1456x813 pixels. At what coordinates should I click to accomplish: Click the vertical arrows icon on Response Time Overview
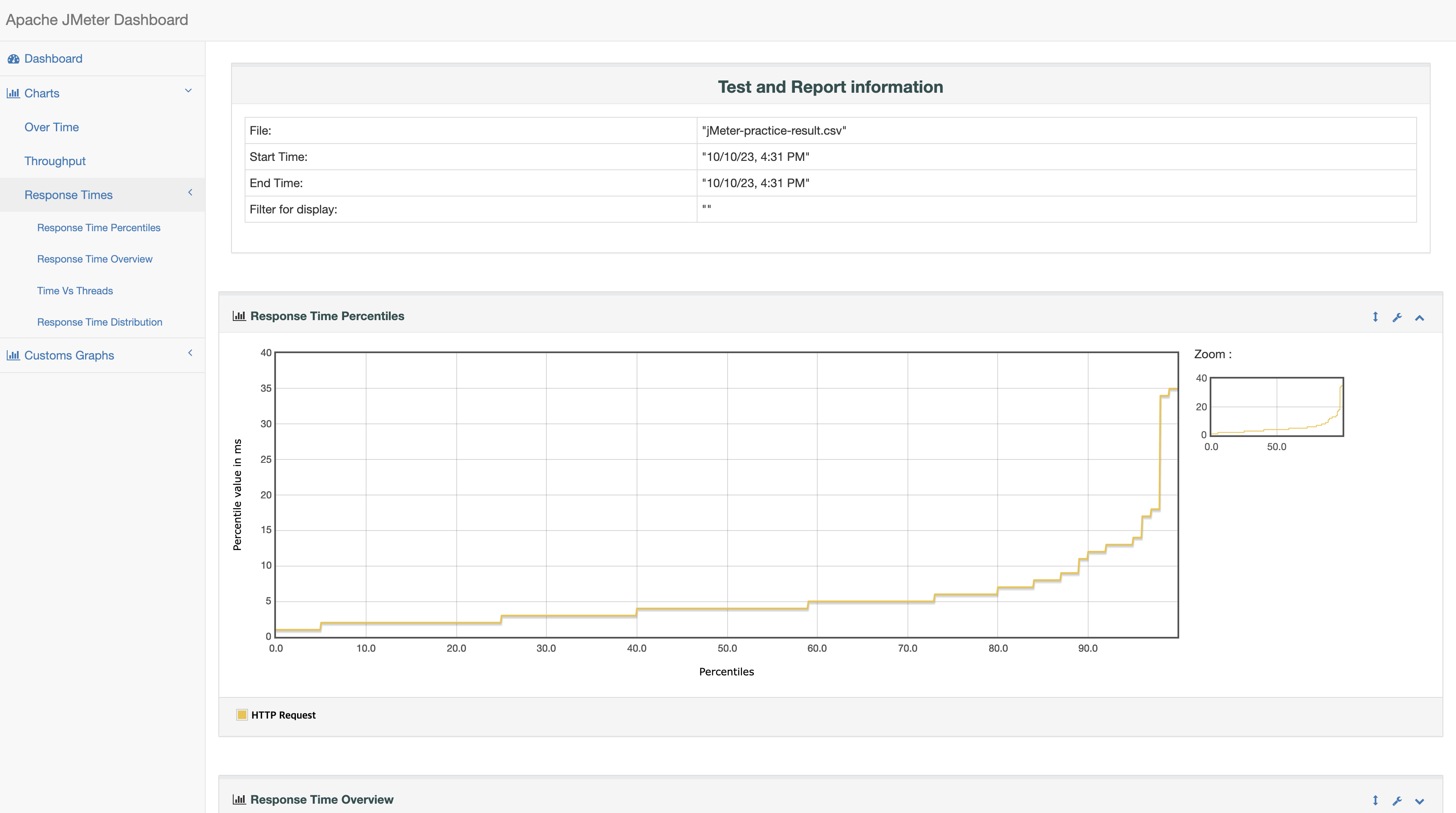pyautogui.click(x=1375, y=801)
